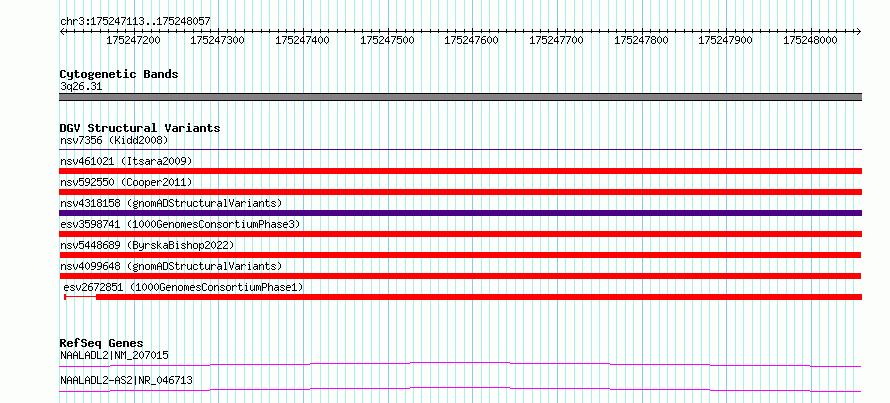Select the 3q26.31 band label

click(81, 87)
